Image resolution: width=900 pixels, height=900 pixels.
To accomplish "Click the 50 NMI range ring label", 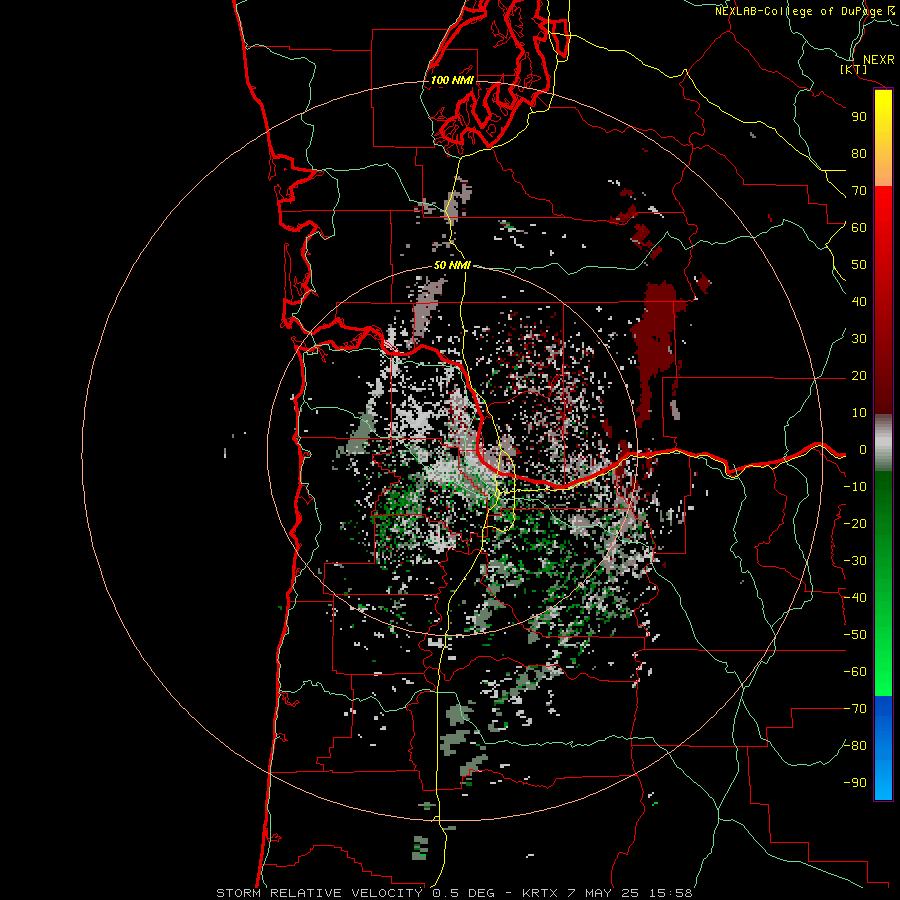I will click(452, 265).
